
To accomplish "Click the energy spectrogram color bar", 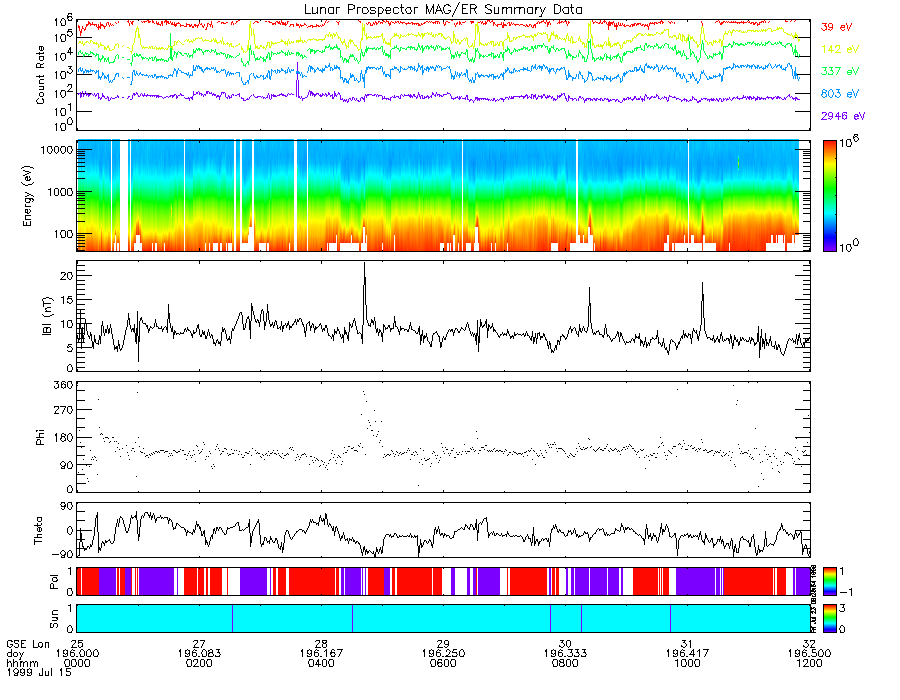I will pos(829,196).
